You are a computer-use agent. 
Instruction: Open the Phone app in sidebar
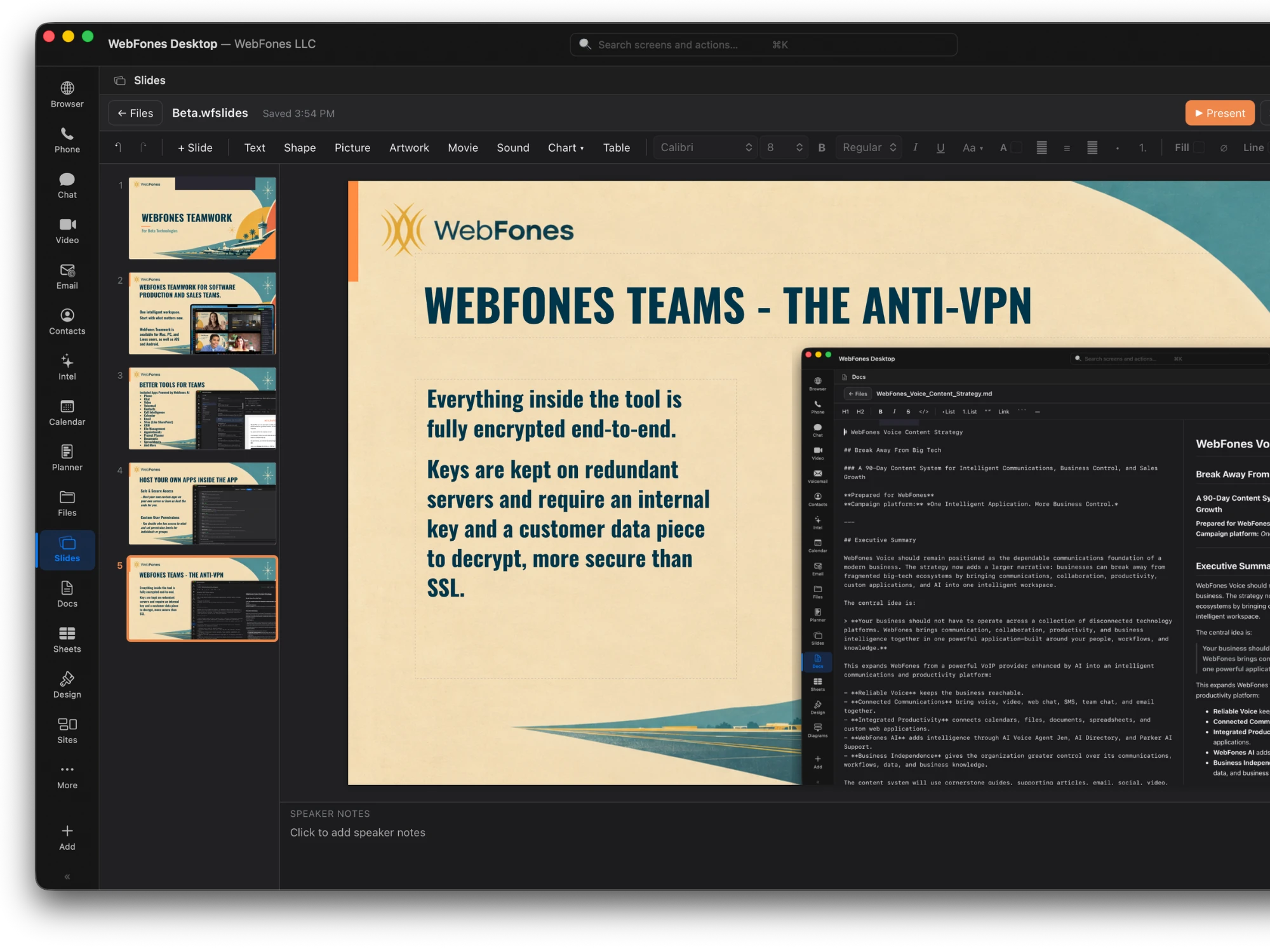point(67,140)
